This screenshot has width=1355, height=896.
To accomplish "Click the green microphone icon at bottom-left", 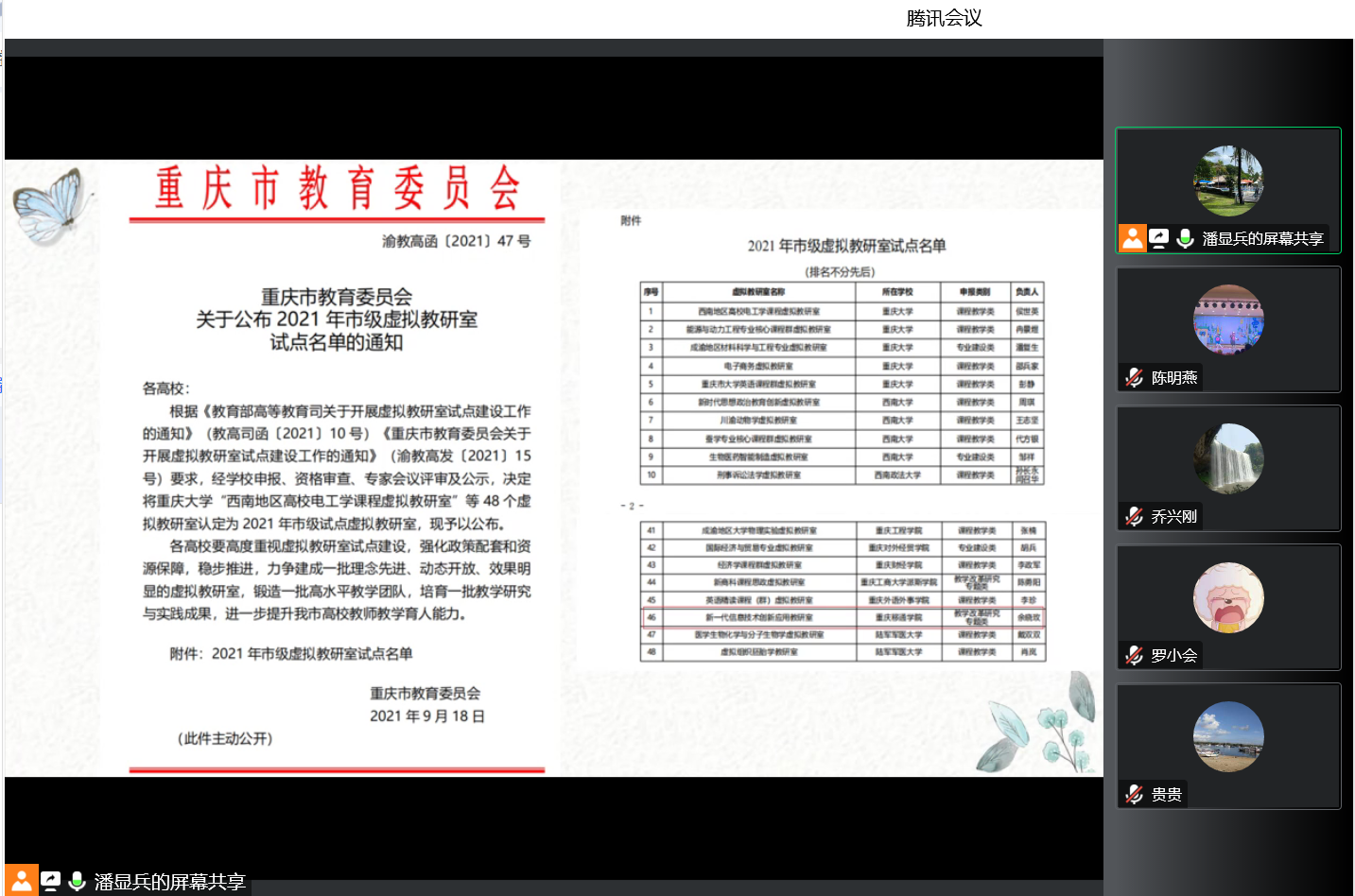I will pos(78,881).
